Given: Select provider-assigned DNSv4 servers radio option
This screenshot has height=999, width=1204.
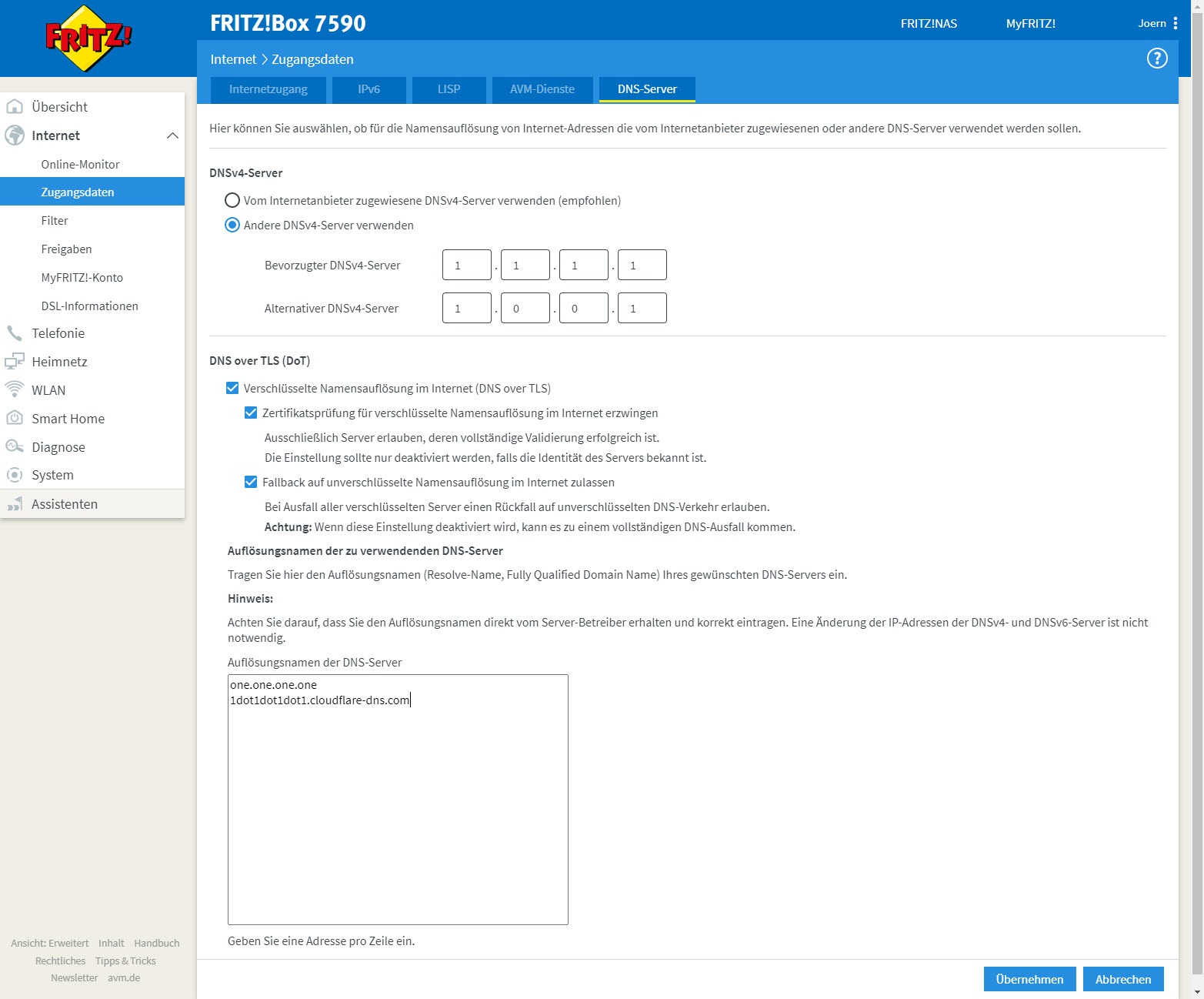Looking at the screenshot, I should [x=232, y=201].
